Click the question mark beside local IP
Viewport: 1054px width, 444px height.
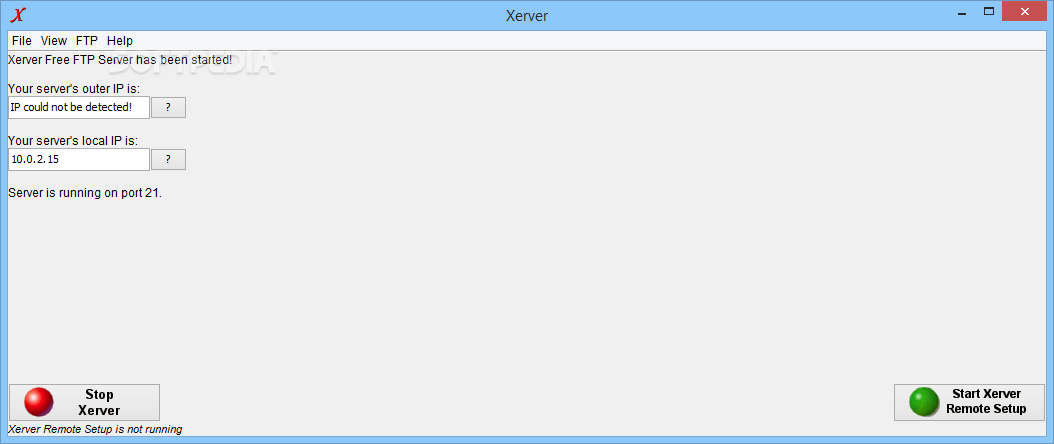tap(168, 160)
